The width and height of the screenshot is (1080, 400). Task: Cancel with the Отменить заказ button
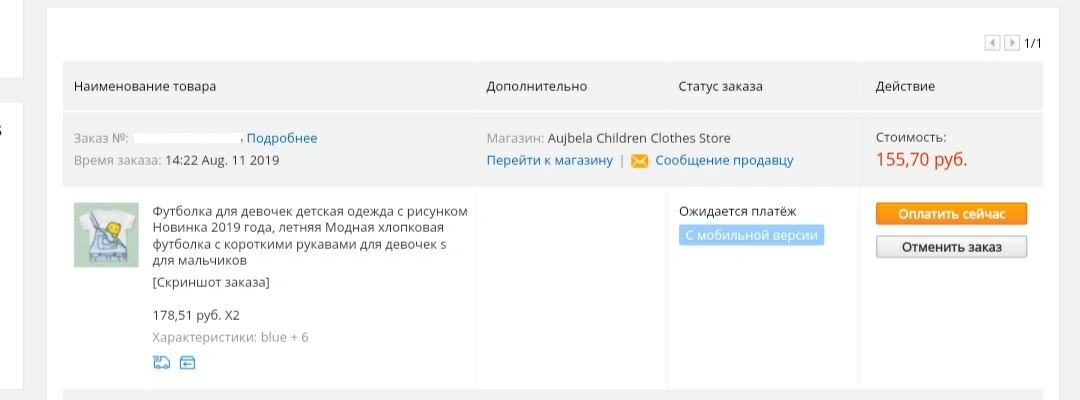pos(951,247)
